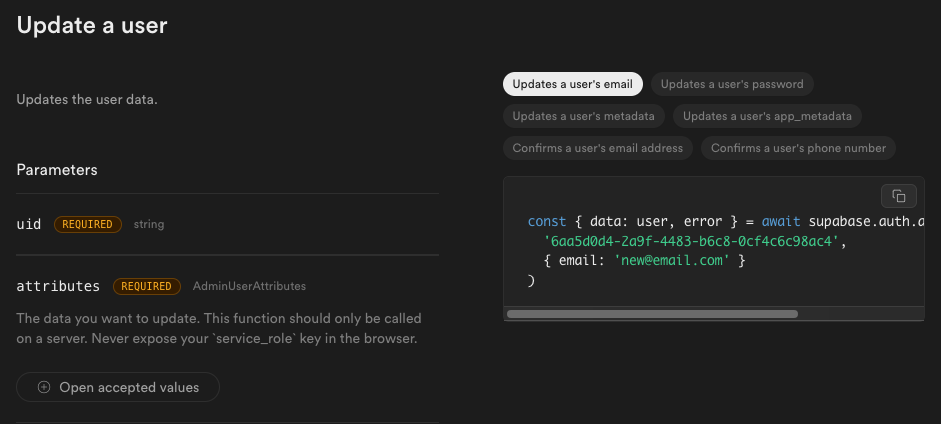Show the "Updates a user's metadata" example
941x424 pixels.
[583, 116]
